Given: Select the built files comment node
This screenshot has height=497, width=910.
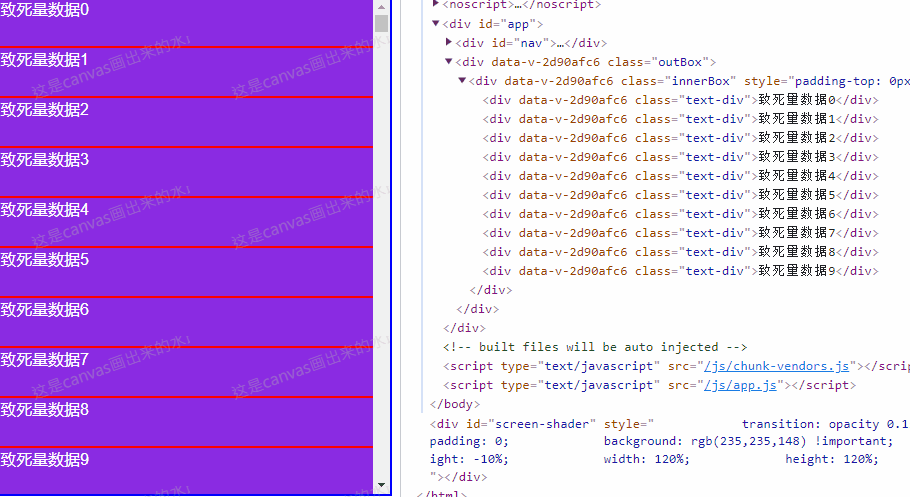Looking at the screenshot, I should (595, 347).
